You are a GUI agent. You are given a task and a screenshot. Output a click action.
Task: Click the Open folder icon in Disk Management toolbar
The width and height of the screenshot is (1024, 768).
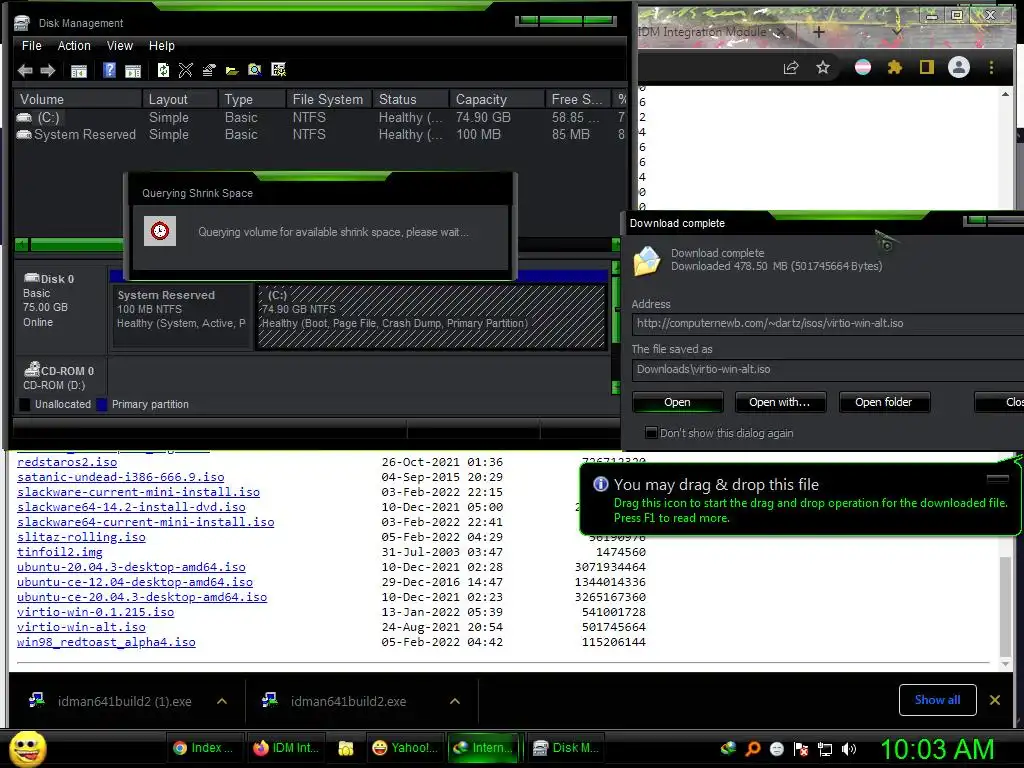click(232, 71)
